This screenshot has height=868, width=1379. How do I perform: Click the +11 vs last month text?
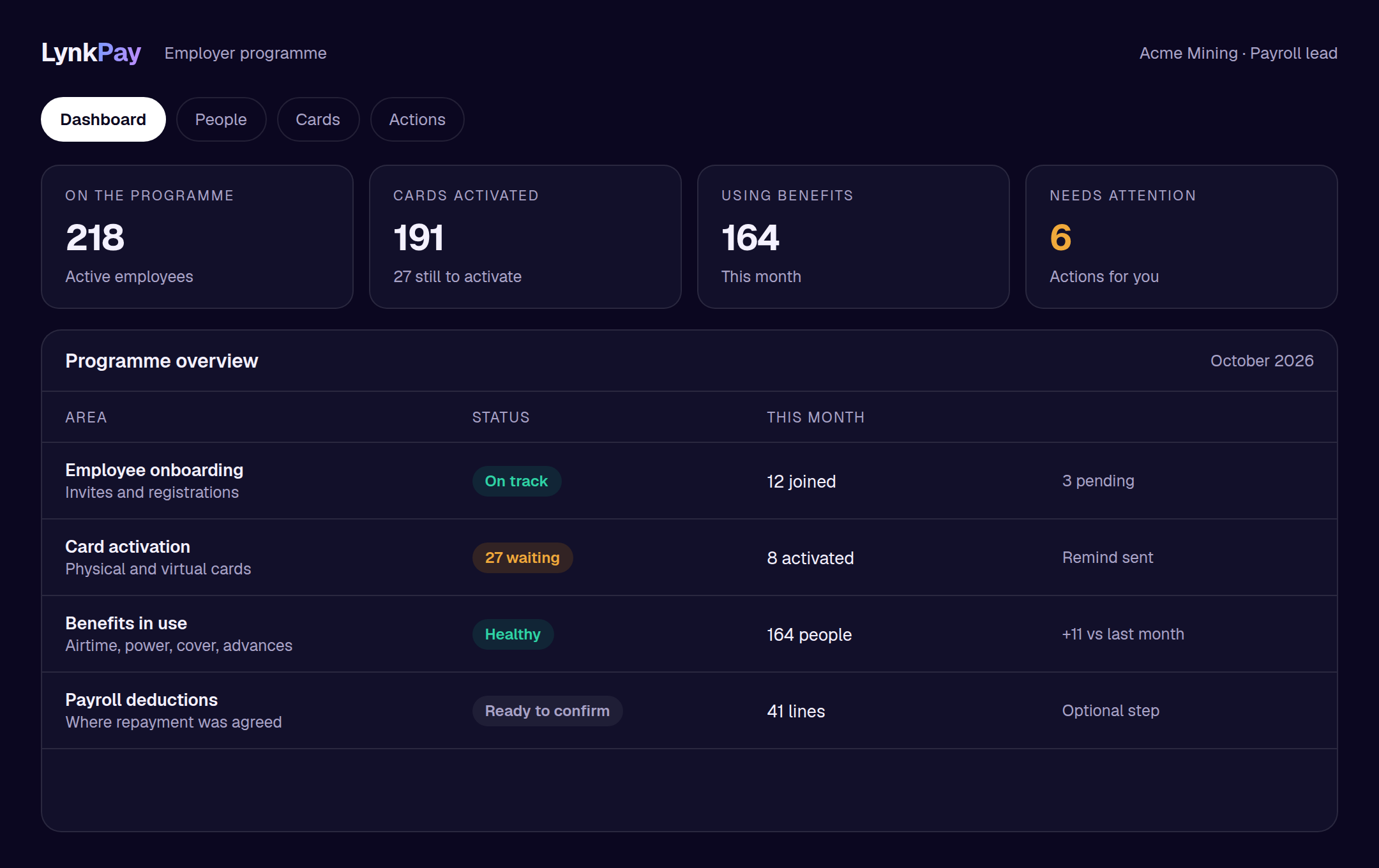[x=1123, y=634]
